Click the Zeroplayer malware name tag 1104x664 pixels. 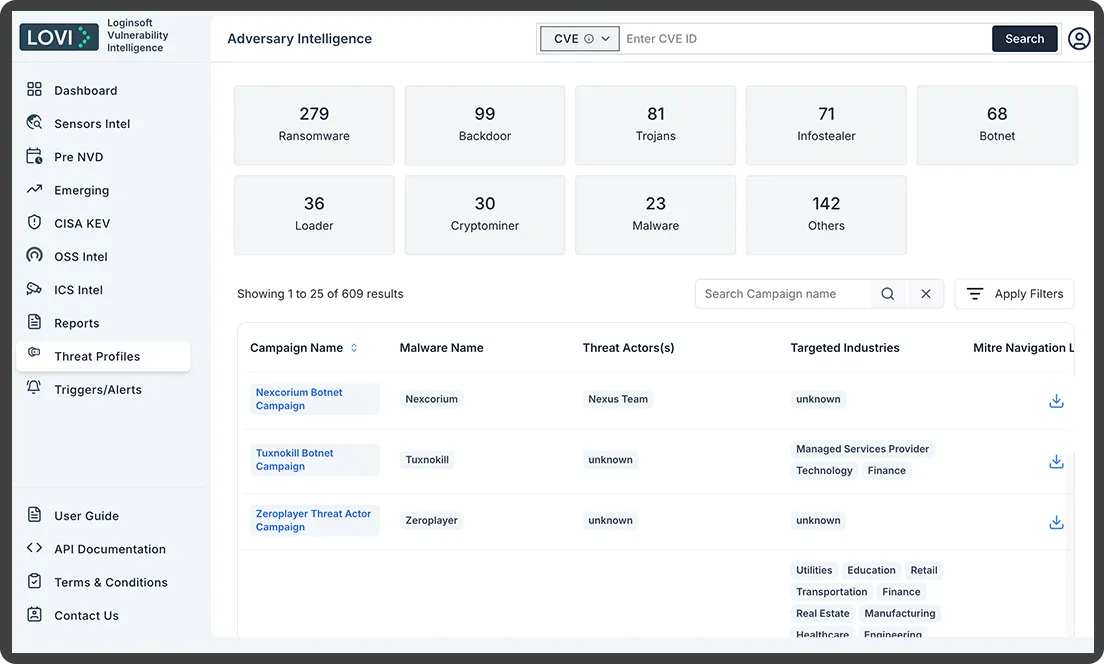point(431,520)
